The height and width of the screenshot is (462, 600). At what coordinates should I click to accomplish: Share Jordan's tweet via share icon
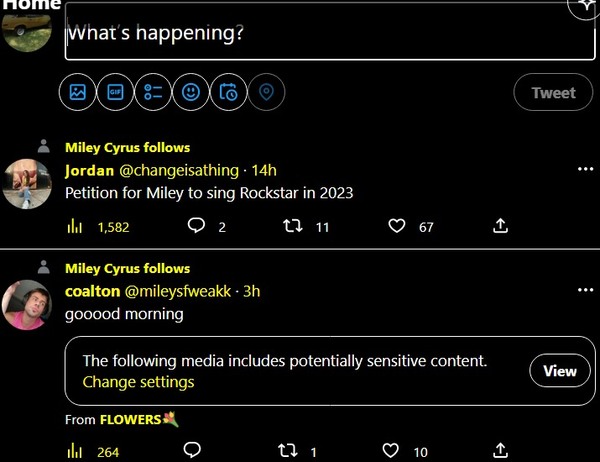pos(501,227)
